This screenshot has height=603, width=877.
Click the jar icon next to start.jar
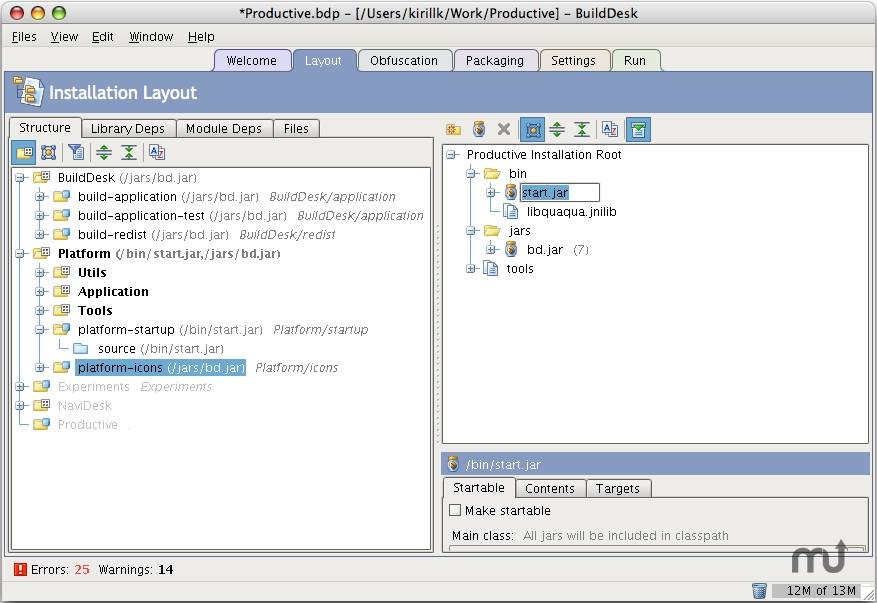click(x=511, y=192)
